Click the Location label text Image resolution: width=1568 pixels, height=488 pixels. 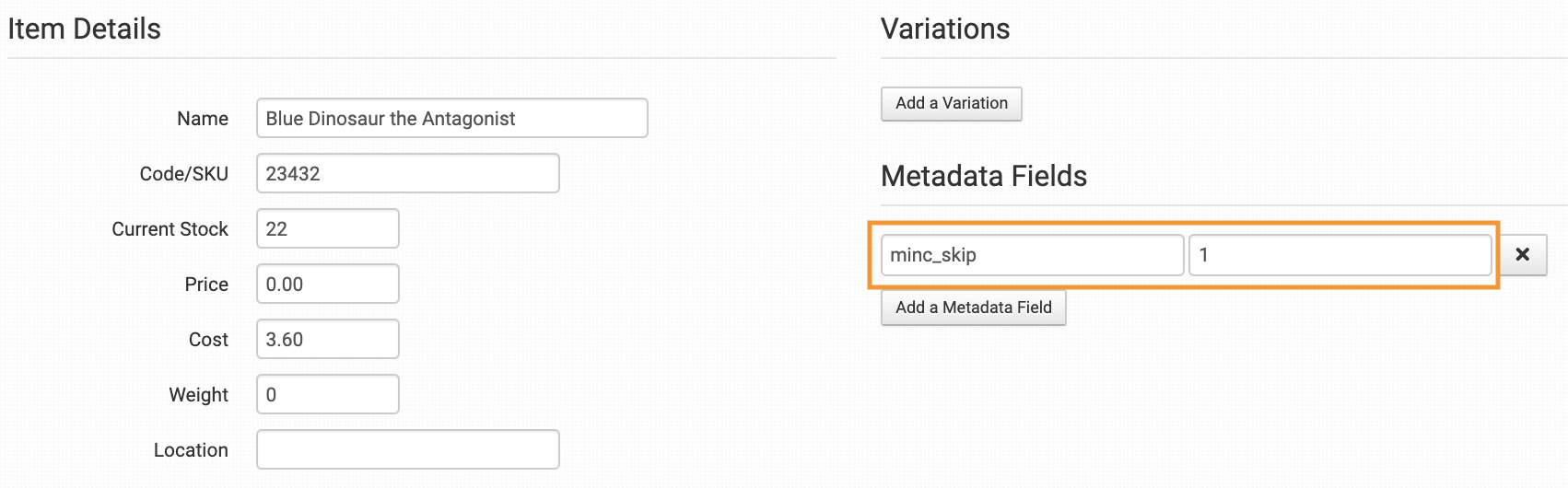click(191, 450)
